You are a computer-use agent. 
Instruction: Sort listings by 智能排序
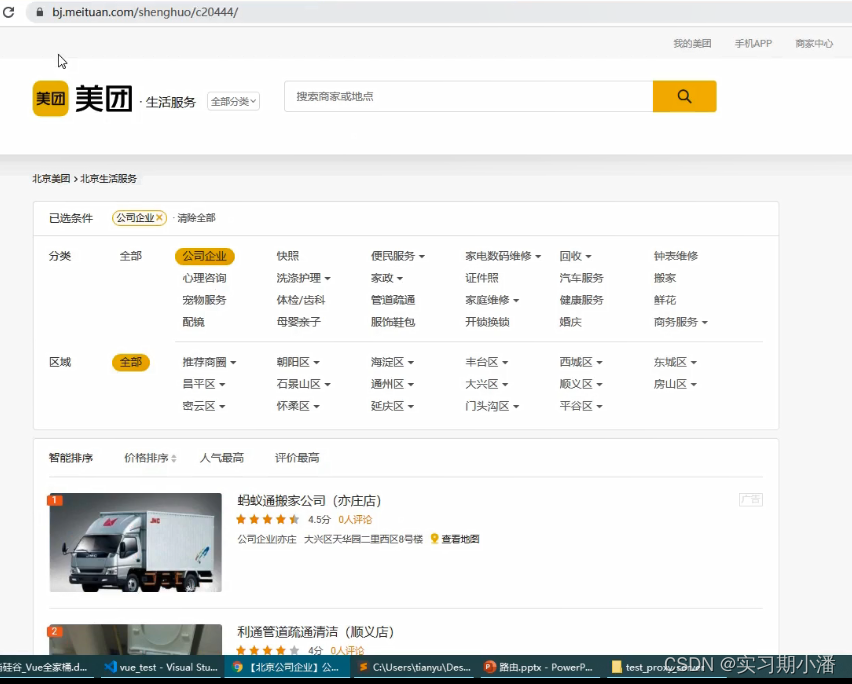pos(71,458)
